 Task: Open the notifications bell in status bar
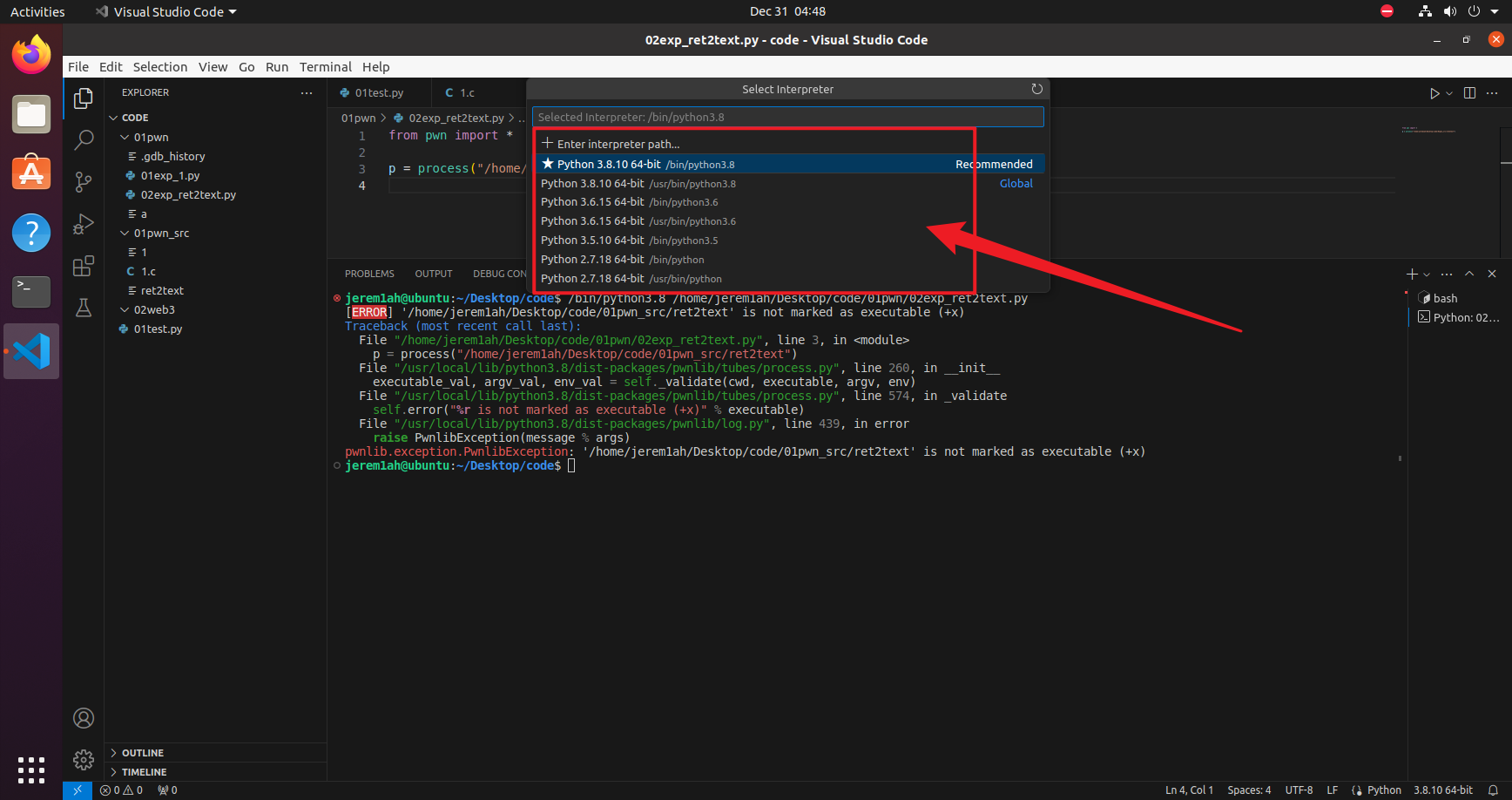[1493, 790]
